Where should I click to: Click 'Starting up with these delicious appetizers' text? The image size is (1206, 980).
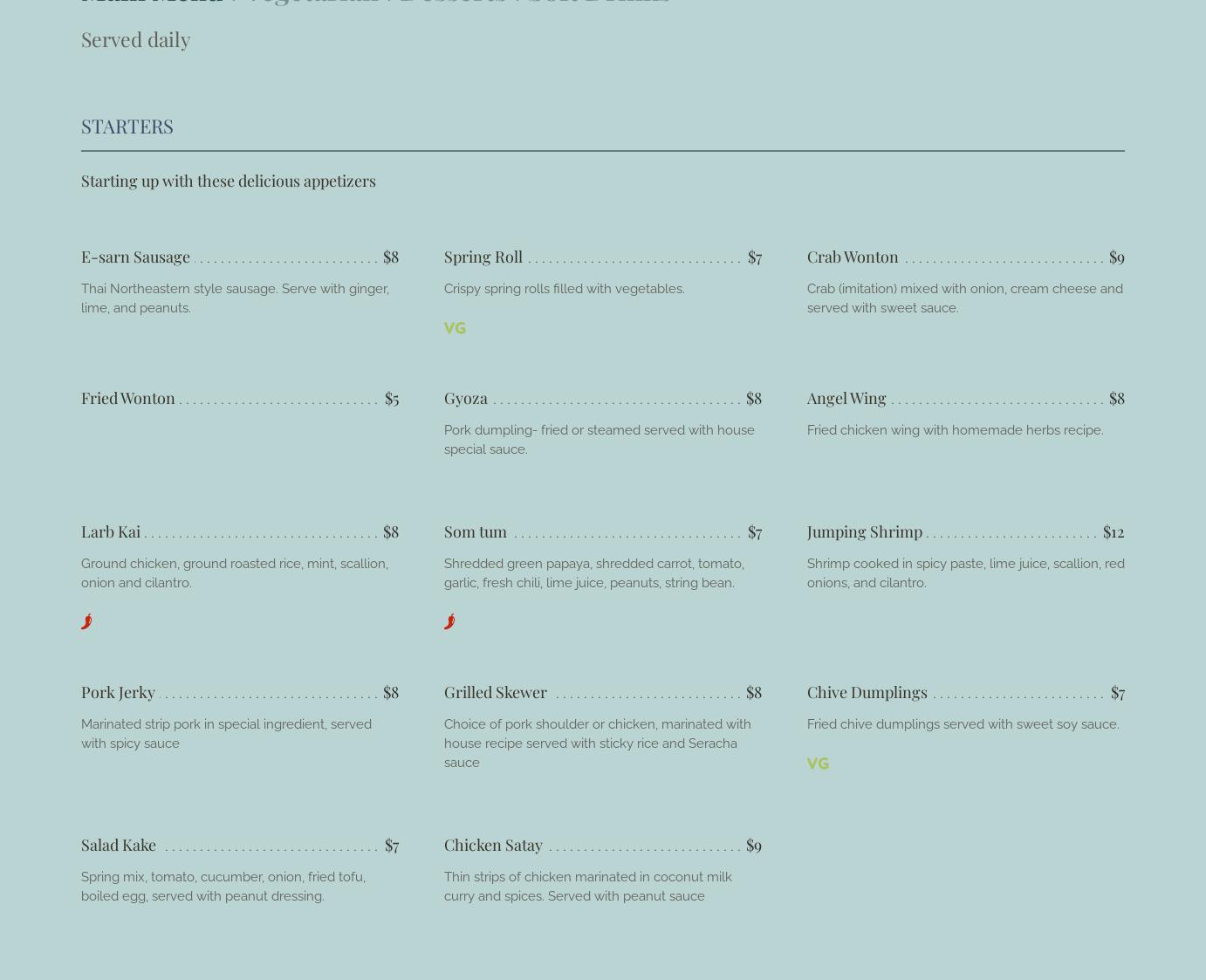pyautogui.click(x=229, y=181)
